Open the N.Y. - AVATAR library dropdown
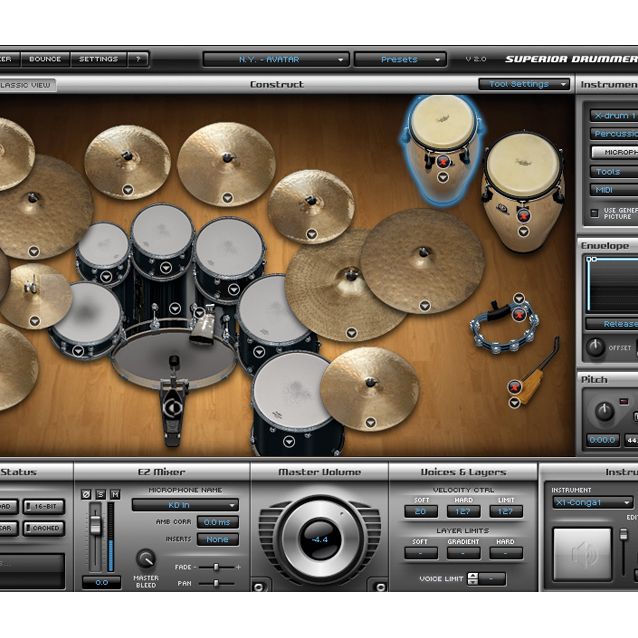The height and width of the screenshot is (638, 638). pos(275,59)
